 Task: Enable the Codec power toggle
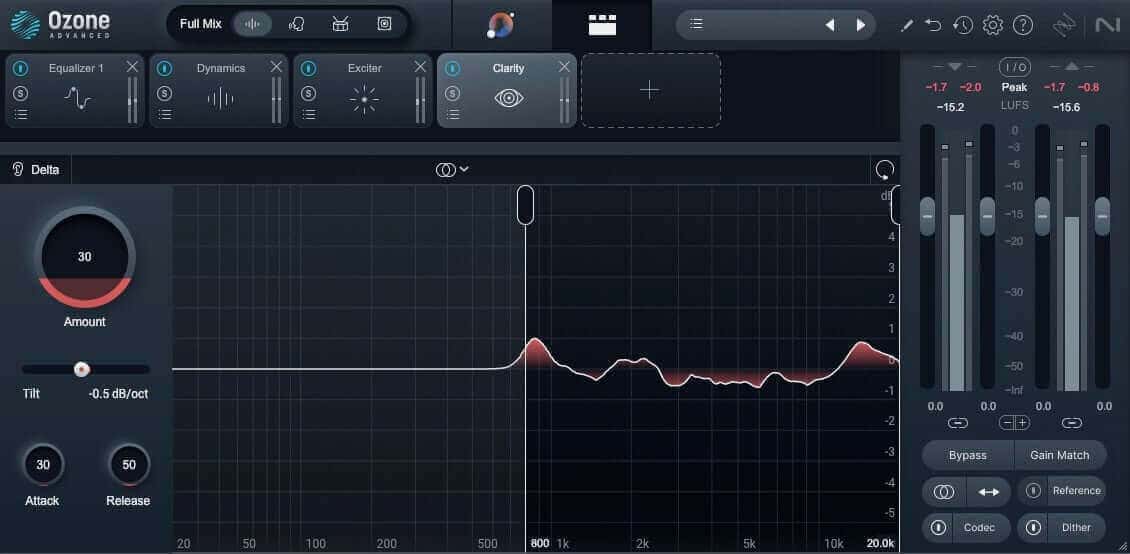coord(938,528)
